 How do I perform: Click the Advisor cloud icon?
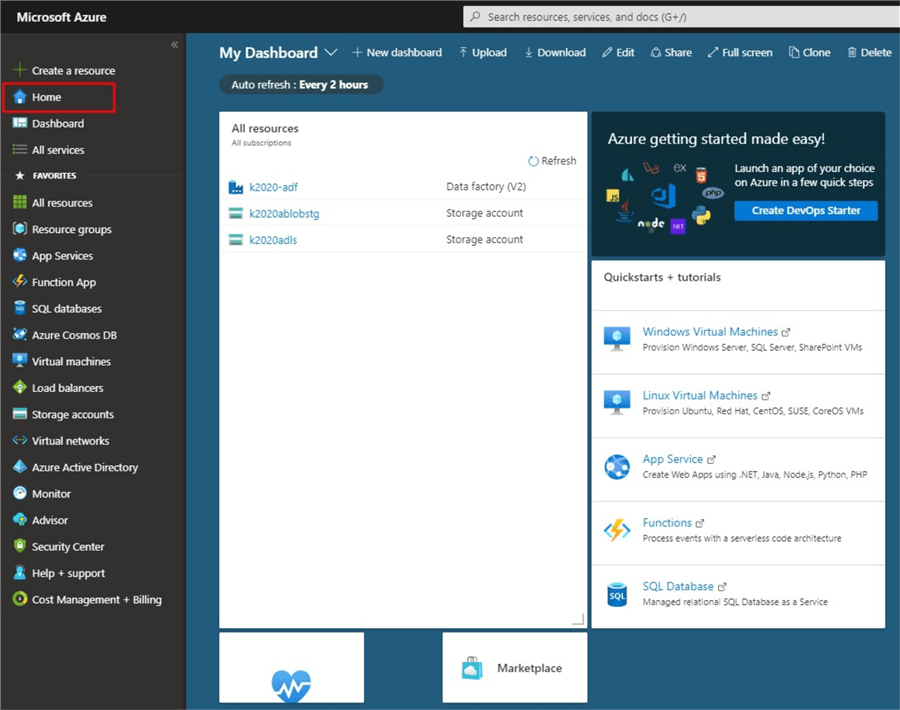click(x=20, y=519)
